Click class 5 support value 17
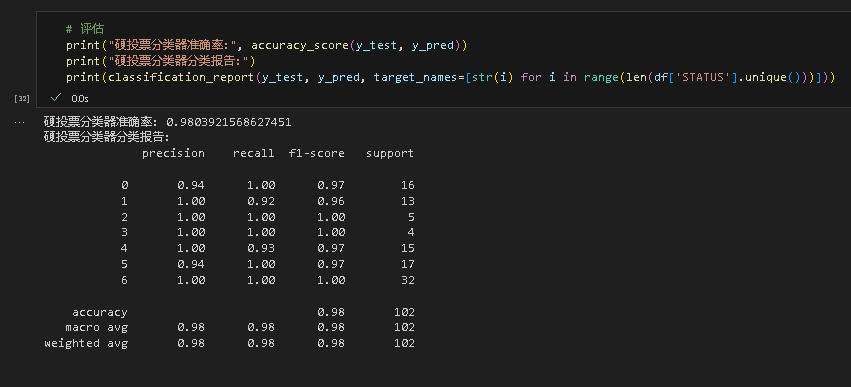This screenshot has height=387, width=851. coord(408,264)
